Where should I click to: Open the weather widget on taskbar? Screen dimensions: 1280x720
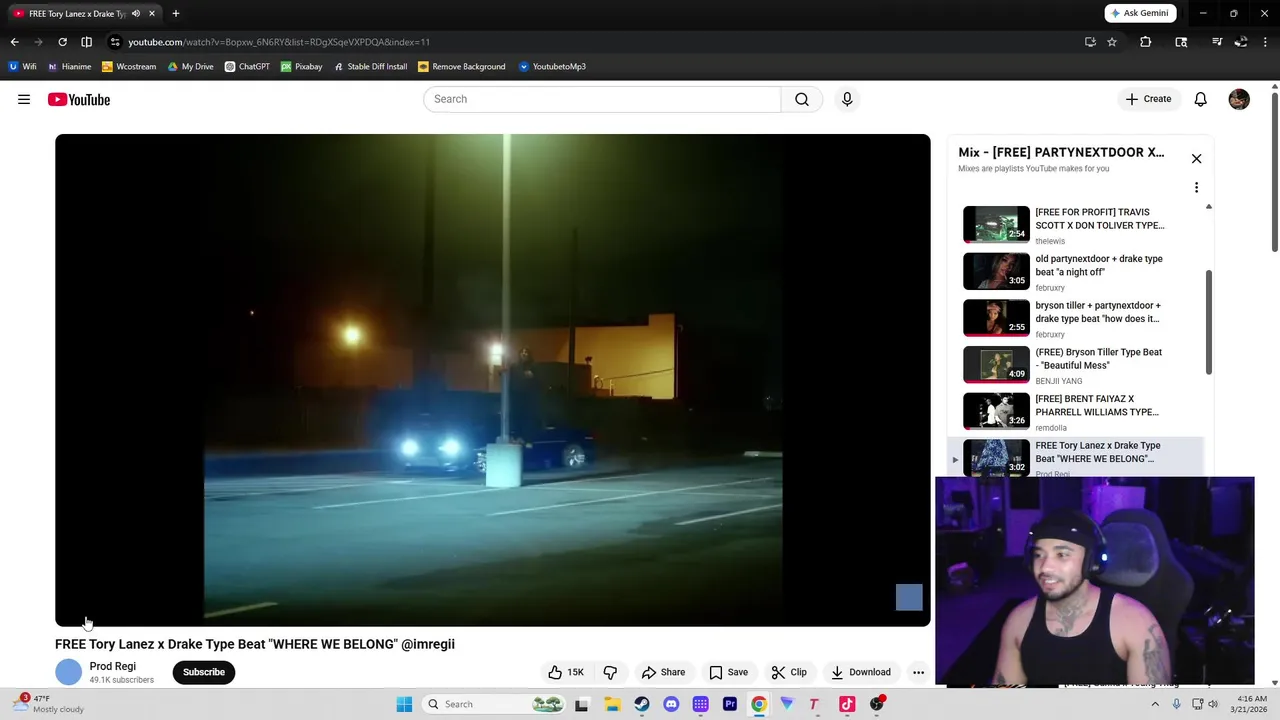point(50,704)
